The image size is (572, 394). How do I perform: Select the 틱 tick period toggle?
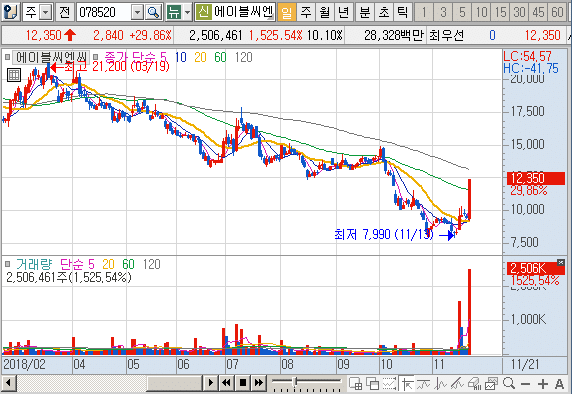click(403, 13)
